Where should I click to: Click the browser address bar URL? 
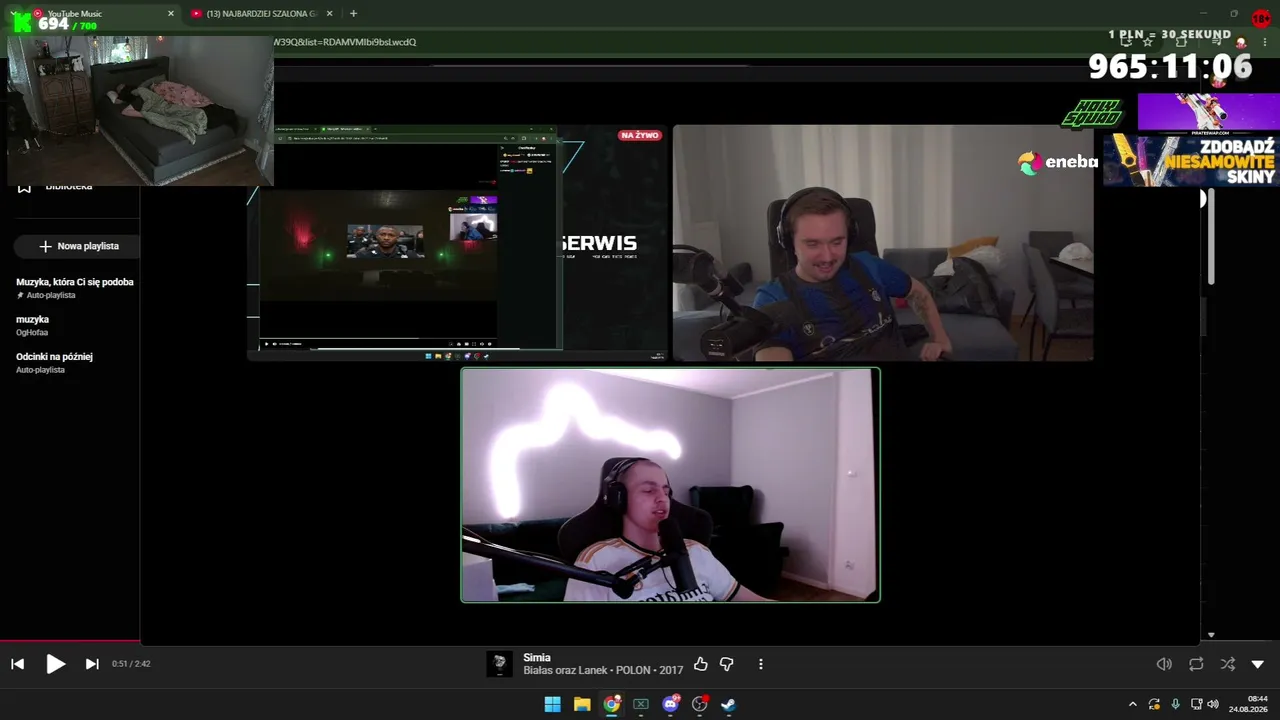pyautogui.click(x=344, y=42)
